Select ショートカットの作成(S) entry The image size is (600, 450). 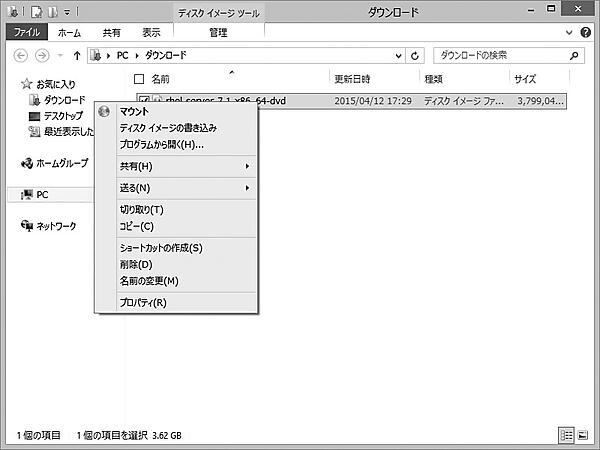(x=161, y=248)
